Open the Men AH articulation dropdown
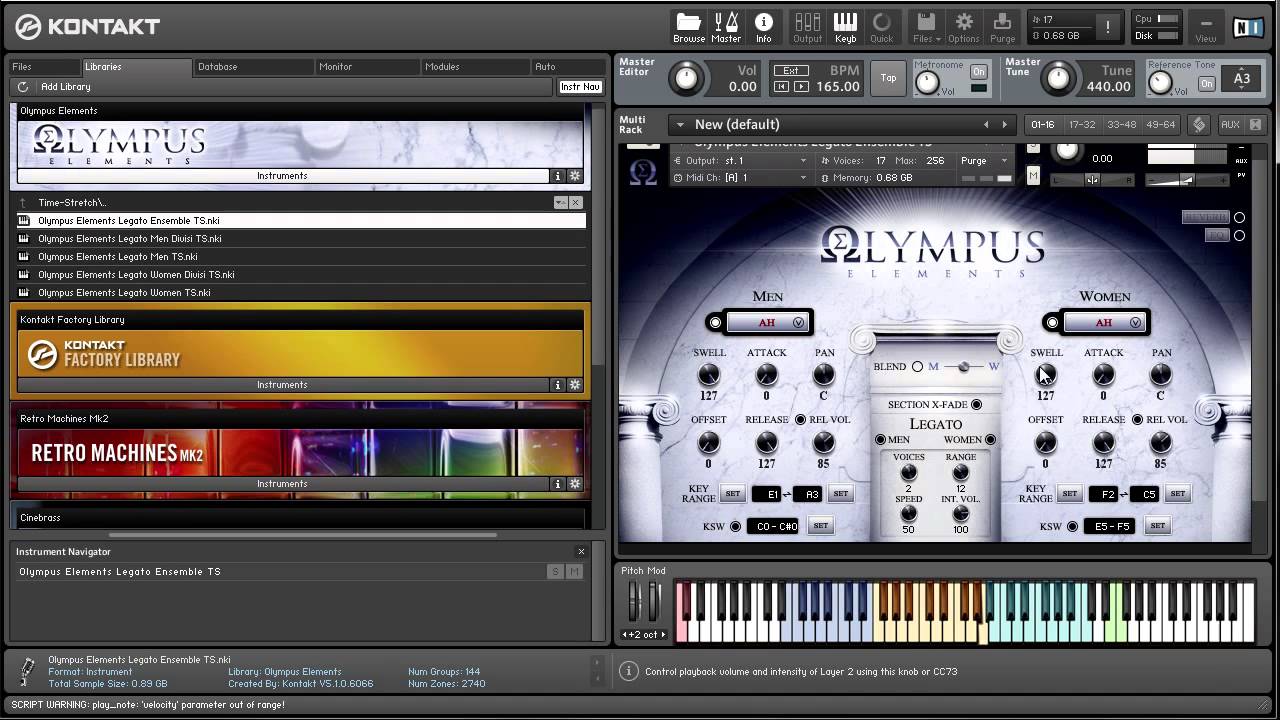Viewport: 1280px width, 720px height. click(x=767, y=322)
